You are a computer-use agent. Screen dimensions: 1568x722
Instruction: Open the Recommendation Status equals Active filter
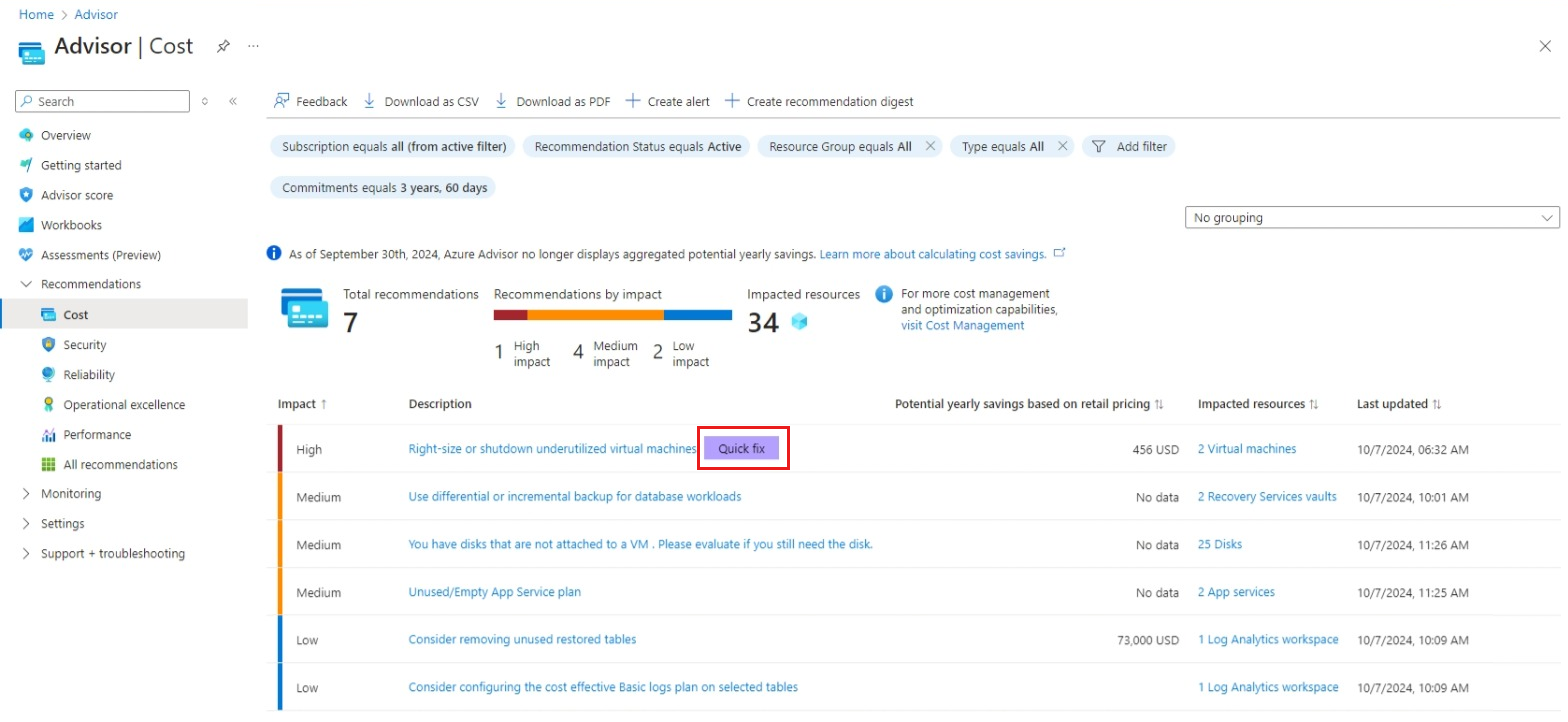638,146
